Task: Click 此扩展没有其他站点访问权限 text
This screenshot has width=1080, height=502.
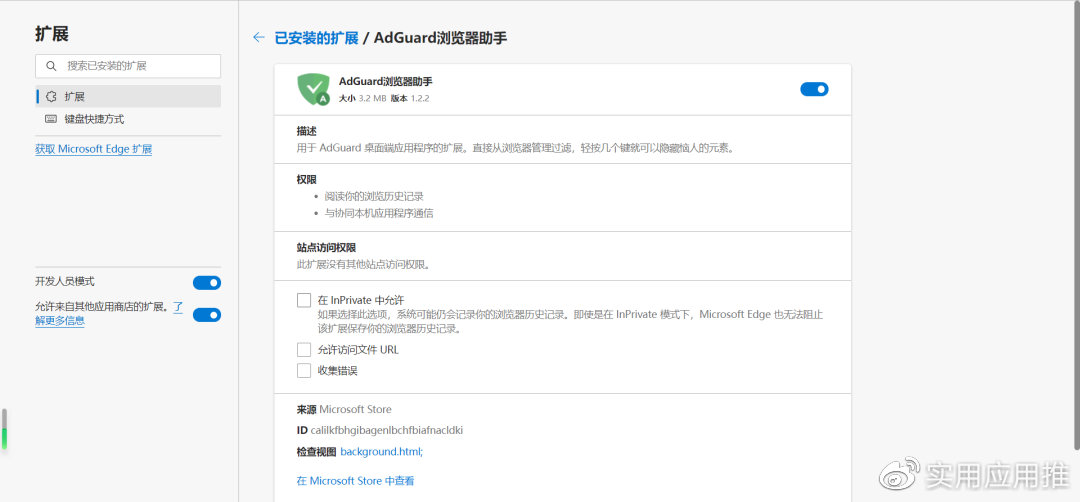Action: [363, 264]
